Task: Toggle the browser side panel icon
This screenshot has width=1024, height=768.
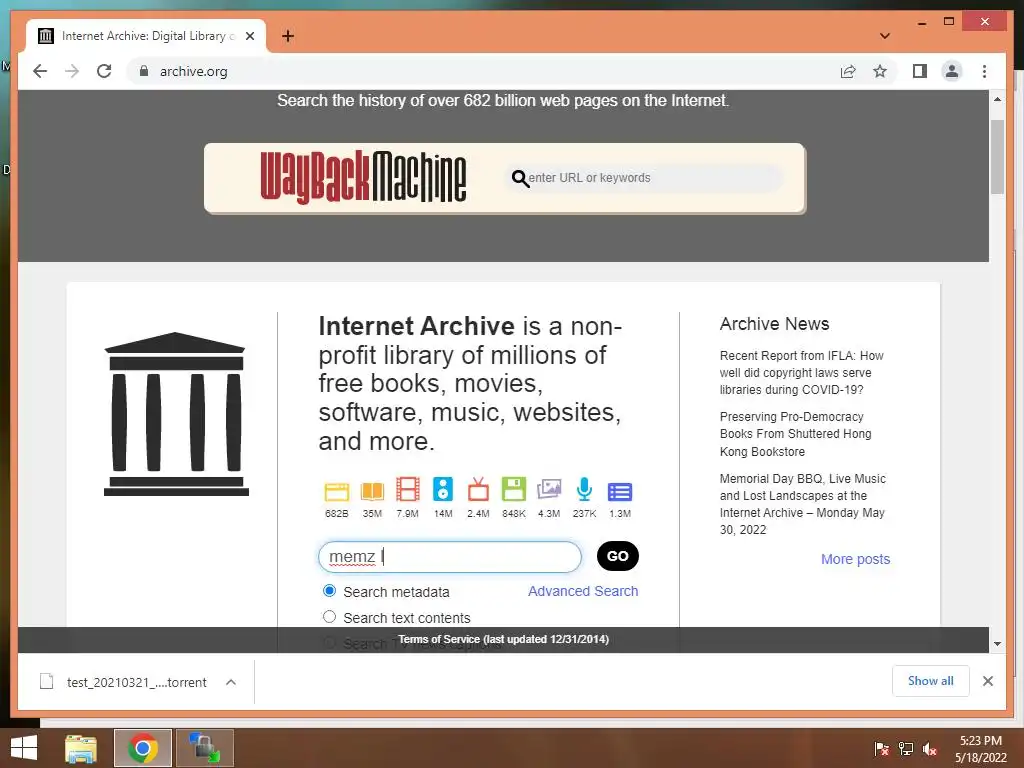Action: [x=920, y=71]
